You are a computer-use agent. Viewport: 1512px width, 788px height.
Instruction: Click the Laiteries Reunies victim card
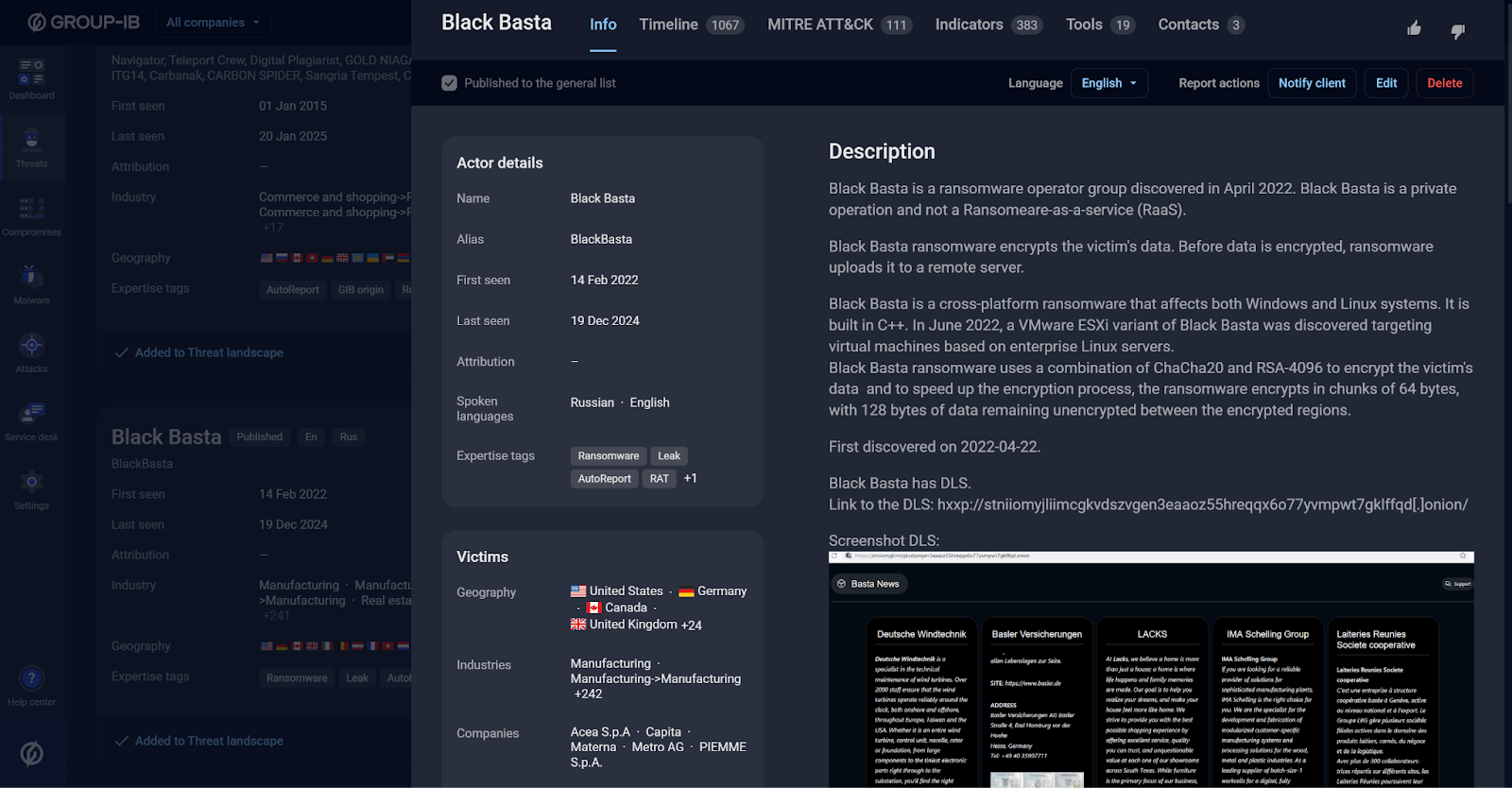(x=1383, y=703)
